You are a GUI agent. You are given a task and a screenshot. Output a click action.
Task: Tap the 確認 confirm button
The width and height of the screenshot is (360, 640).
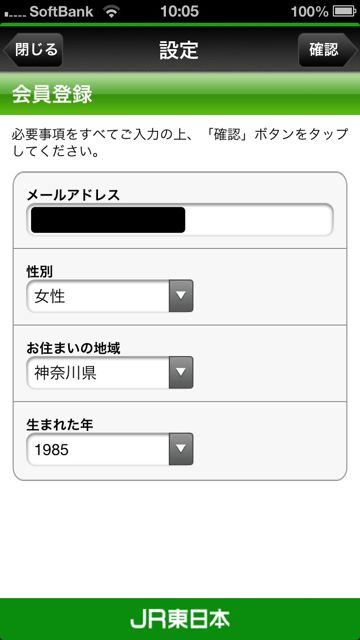coord(327,50)
